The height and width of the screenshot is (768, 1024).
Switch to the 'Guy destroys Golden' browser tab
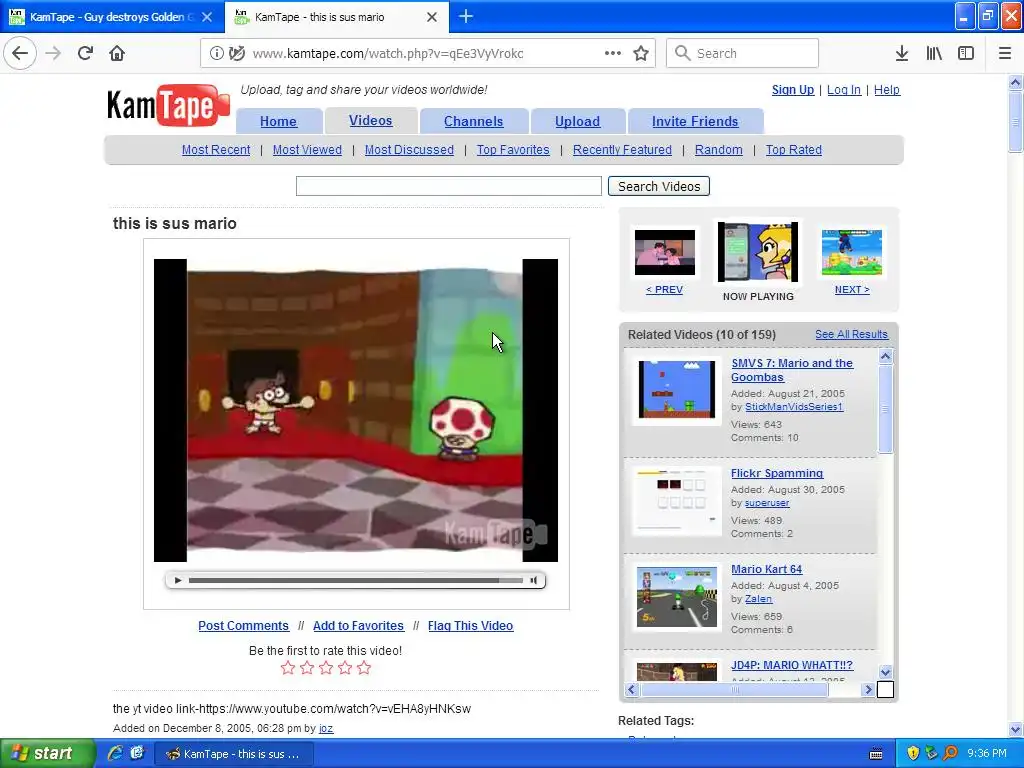coord(112,17)
